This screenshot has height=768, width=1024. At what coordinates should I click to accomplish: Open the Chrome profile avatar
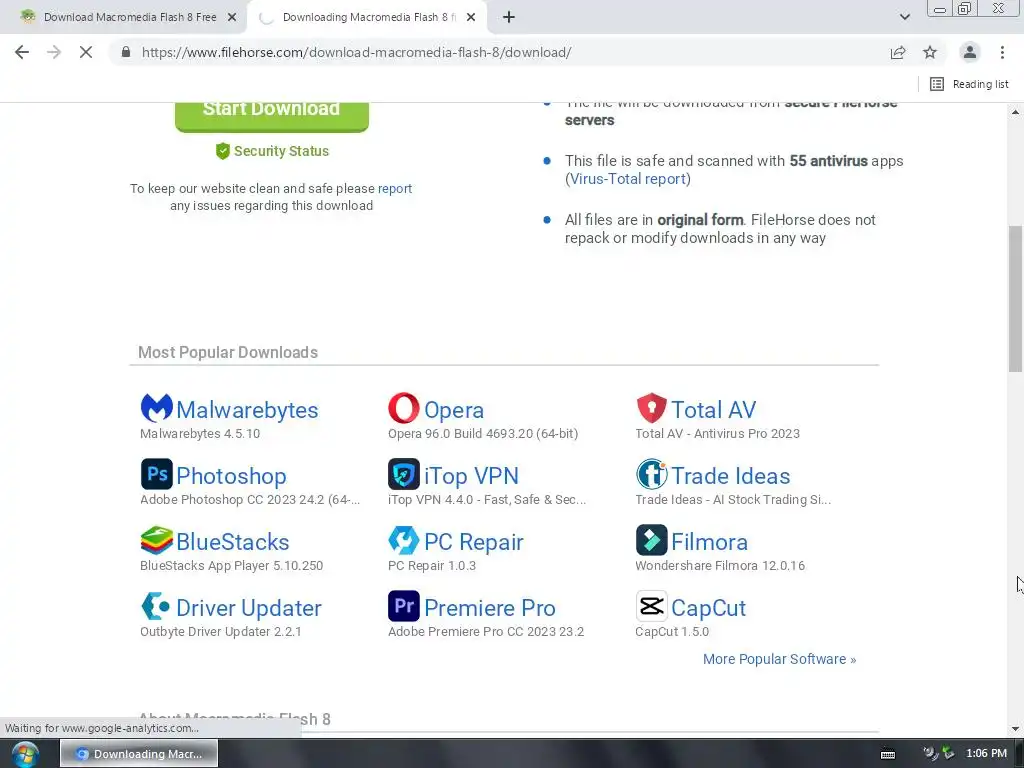pyautogui.click(x=970, y=52)
